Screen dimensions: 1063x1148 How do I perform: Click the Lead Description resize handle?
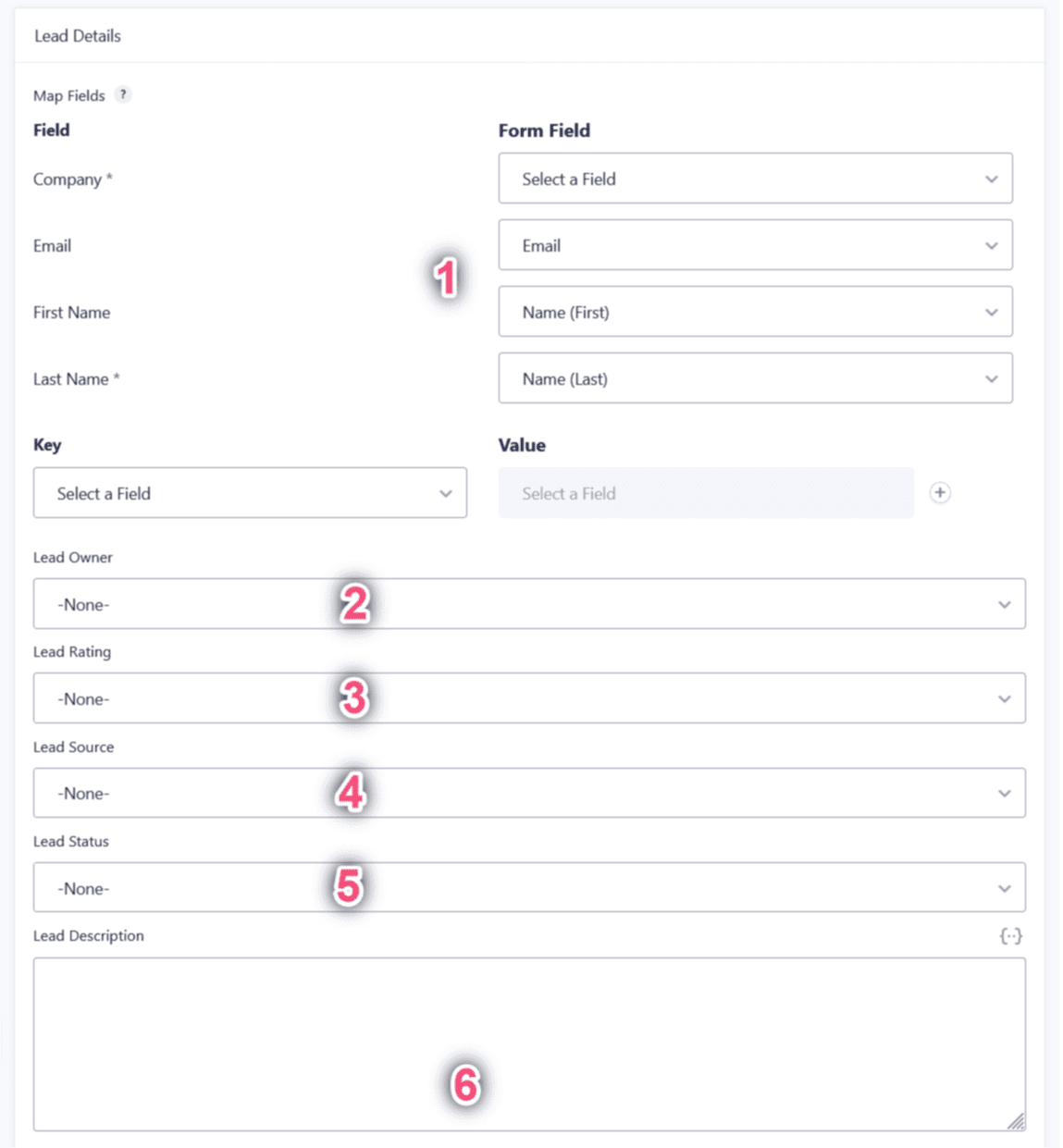pos(1016,1121)
